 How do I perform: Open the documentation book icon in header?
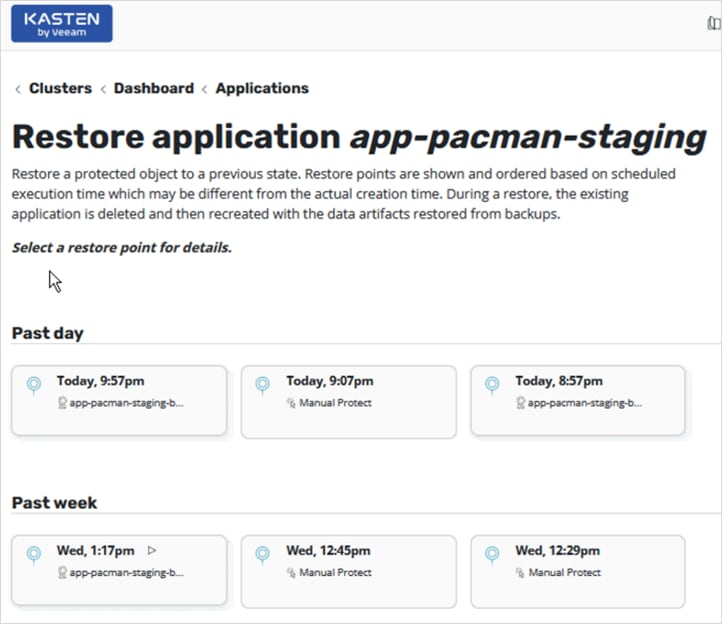[715, 23]
